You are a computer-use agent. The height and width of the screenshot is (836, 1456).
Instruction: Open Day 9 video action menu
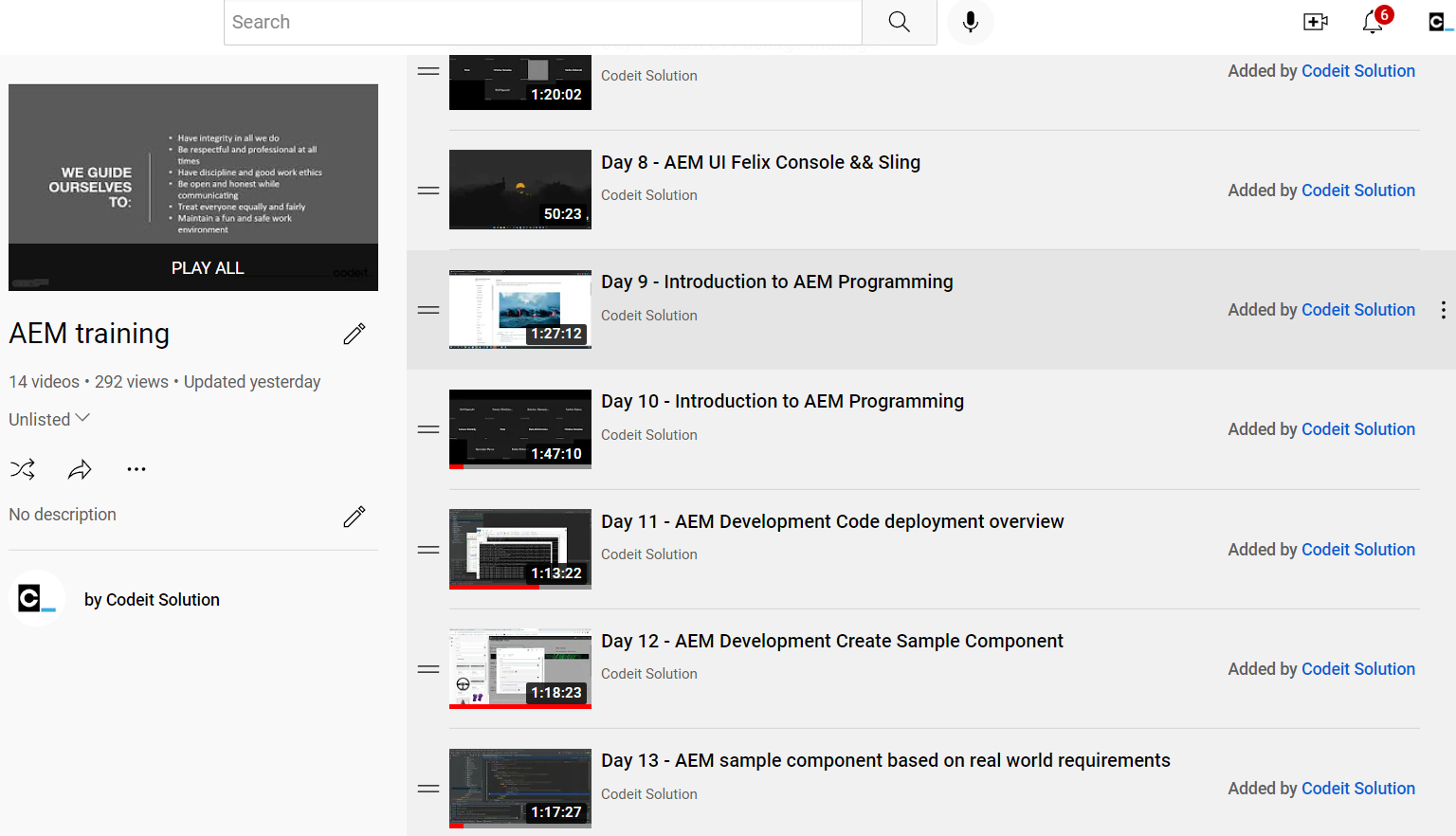pyautogui.click(x=1443, y=310)
